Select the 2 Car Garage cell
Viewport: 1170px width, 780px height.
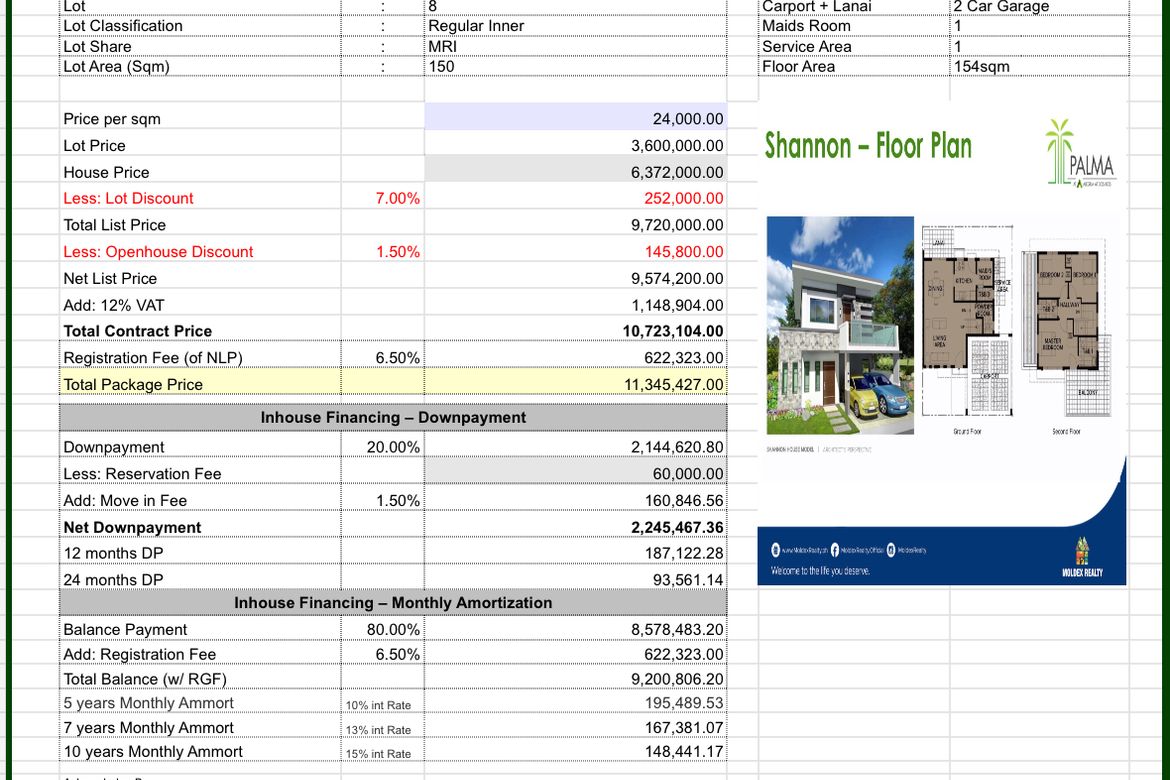[x=1039, y=7]
